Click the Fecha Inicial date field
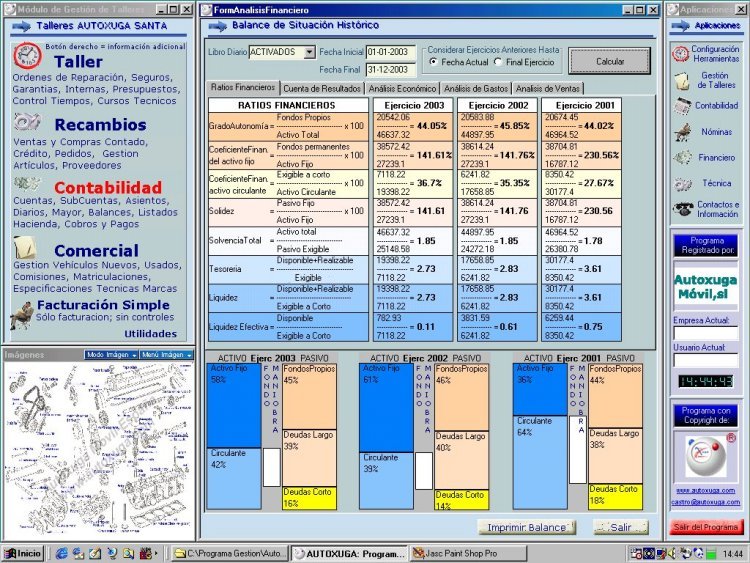Screen dimensions: 750x563 click(391, 52)
